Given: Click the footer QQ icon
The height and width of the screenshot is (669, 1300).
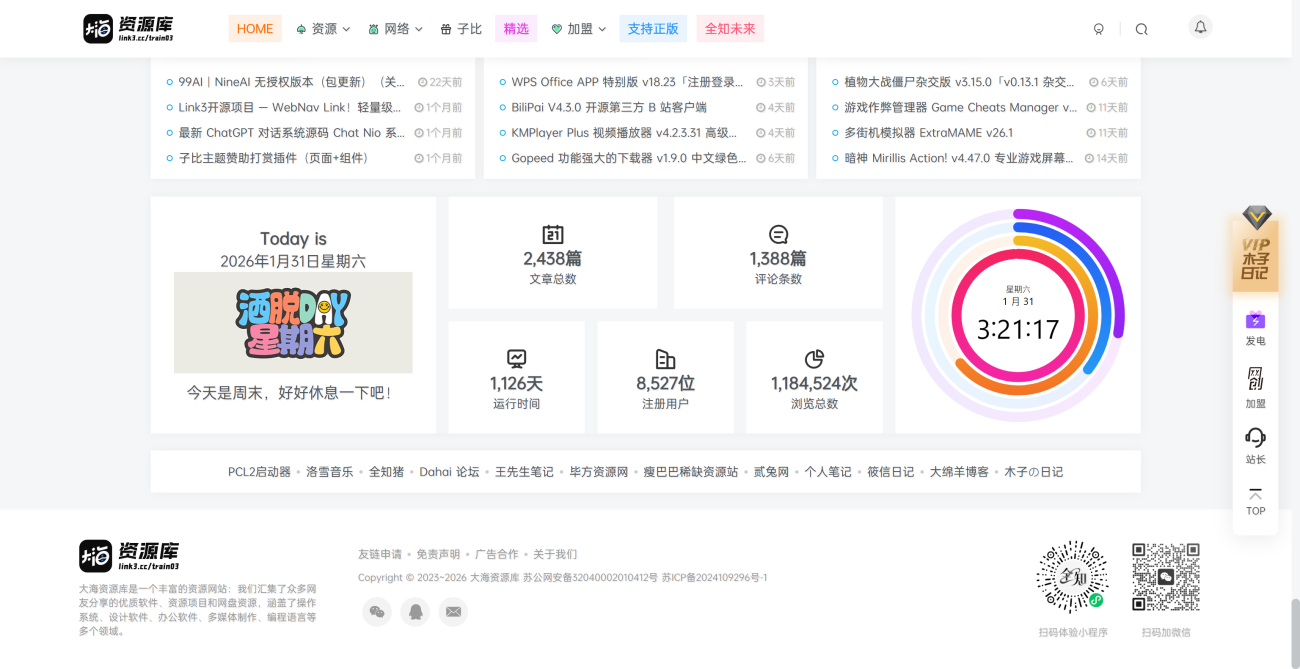Looking at the screenshot, I should click(x=415, y=611).
